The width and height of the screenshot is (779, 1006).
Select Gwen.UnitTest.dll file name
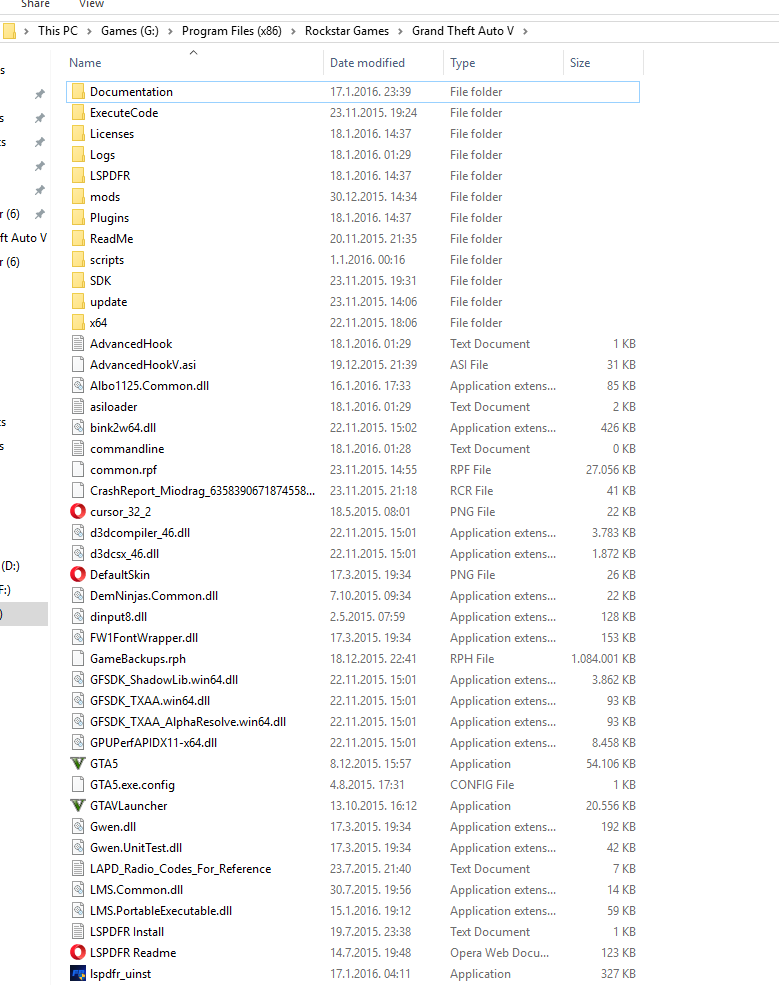[136, 848]
